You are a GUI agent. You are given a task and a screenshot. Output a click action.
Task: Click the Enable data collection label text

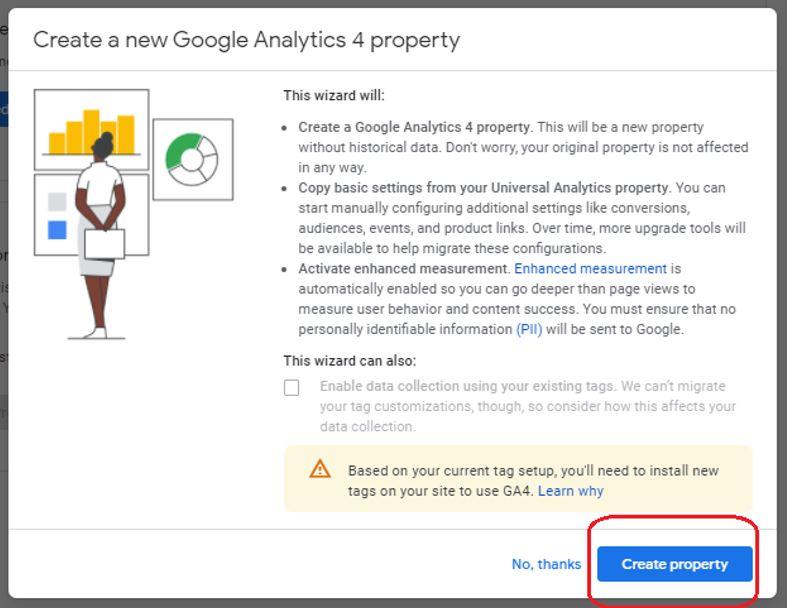pyautogui.click(x=528, y=406)
